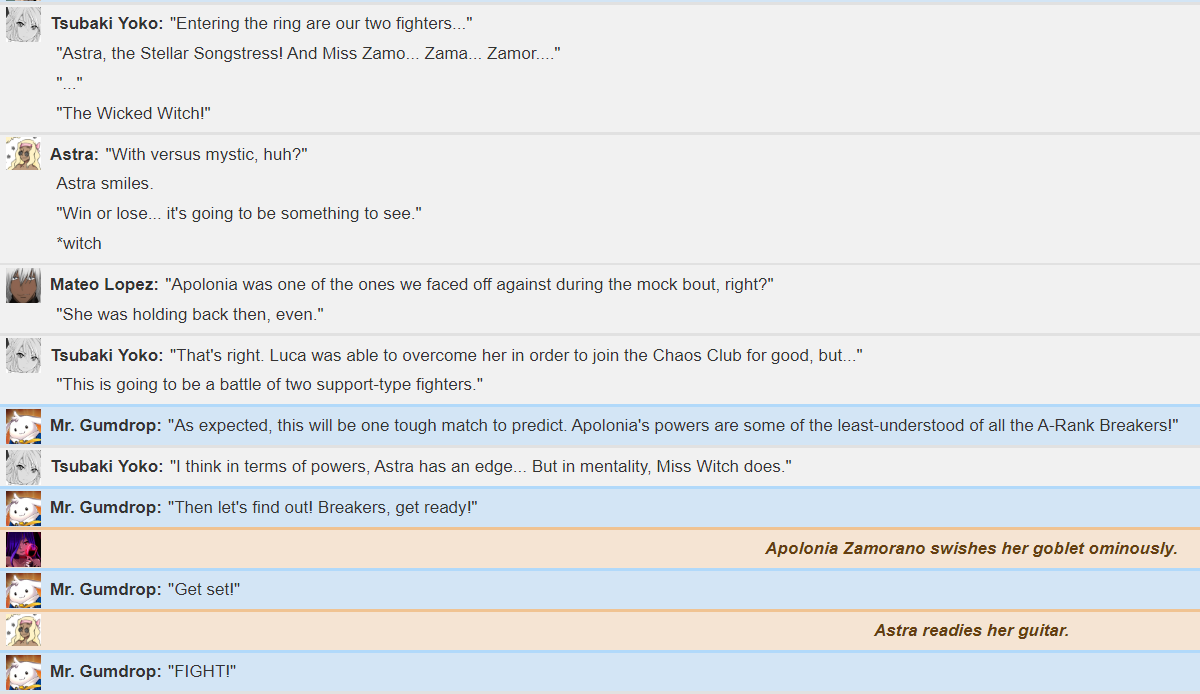
Task: Click the Mateo Lopez speaker name
Action: click(104, 284)
